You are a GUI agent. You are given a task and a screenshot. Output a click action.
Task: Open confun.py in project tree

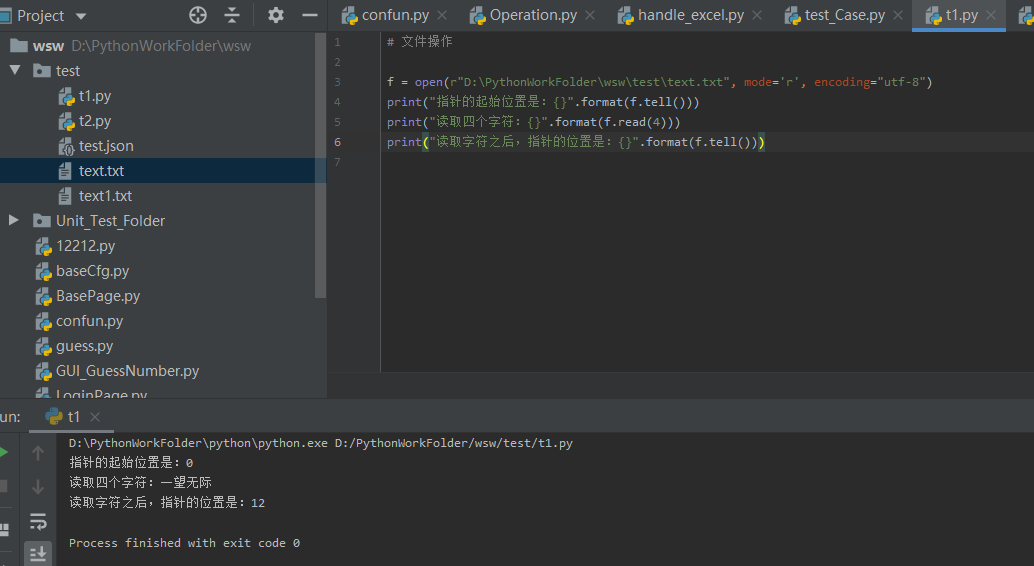[90, 321]
